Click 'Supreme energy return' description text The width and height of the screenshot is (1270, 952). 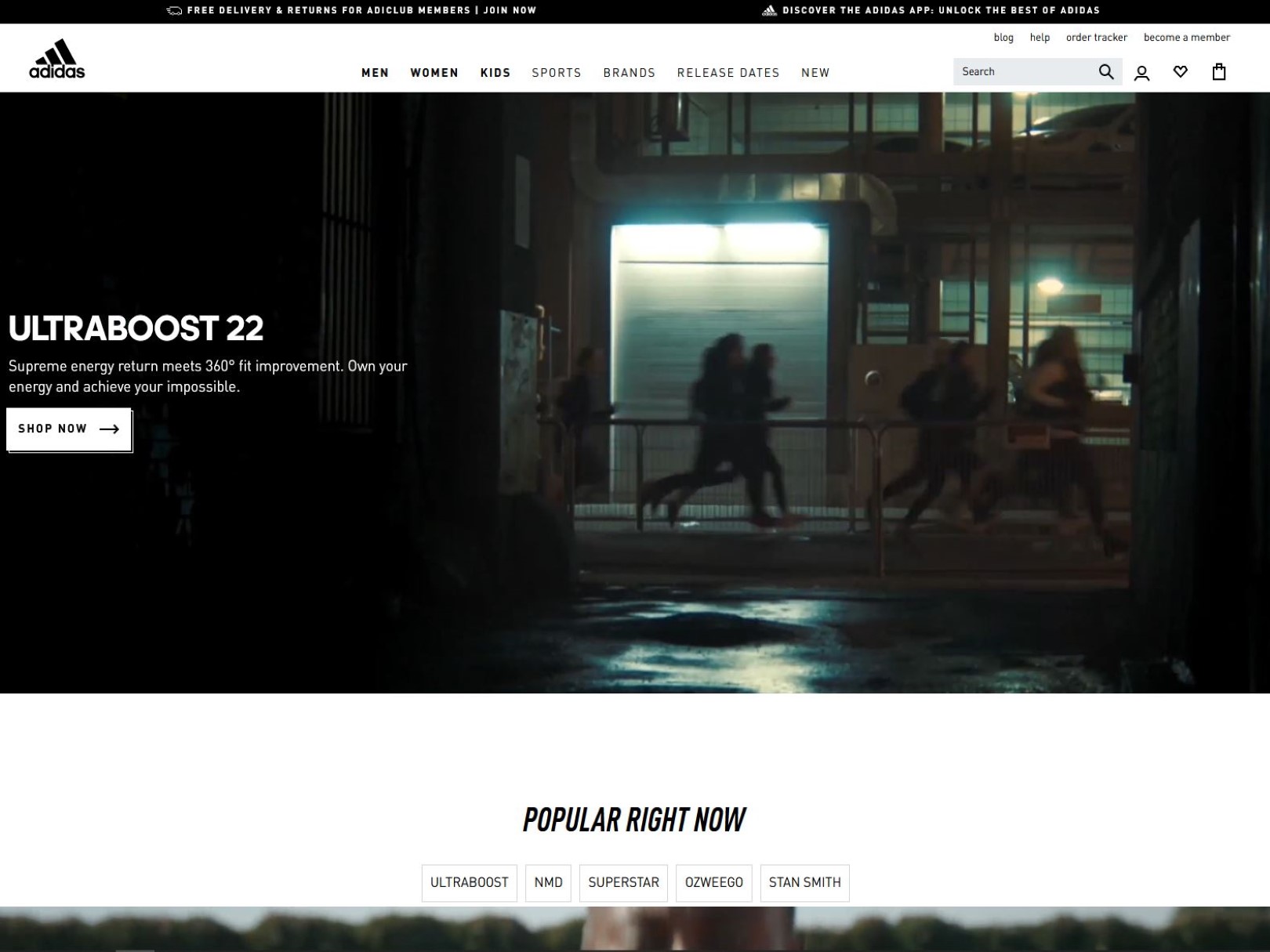208,376
